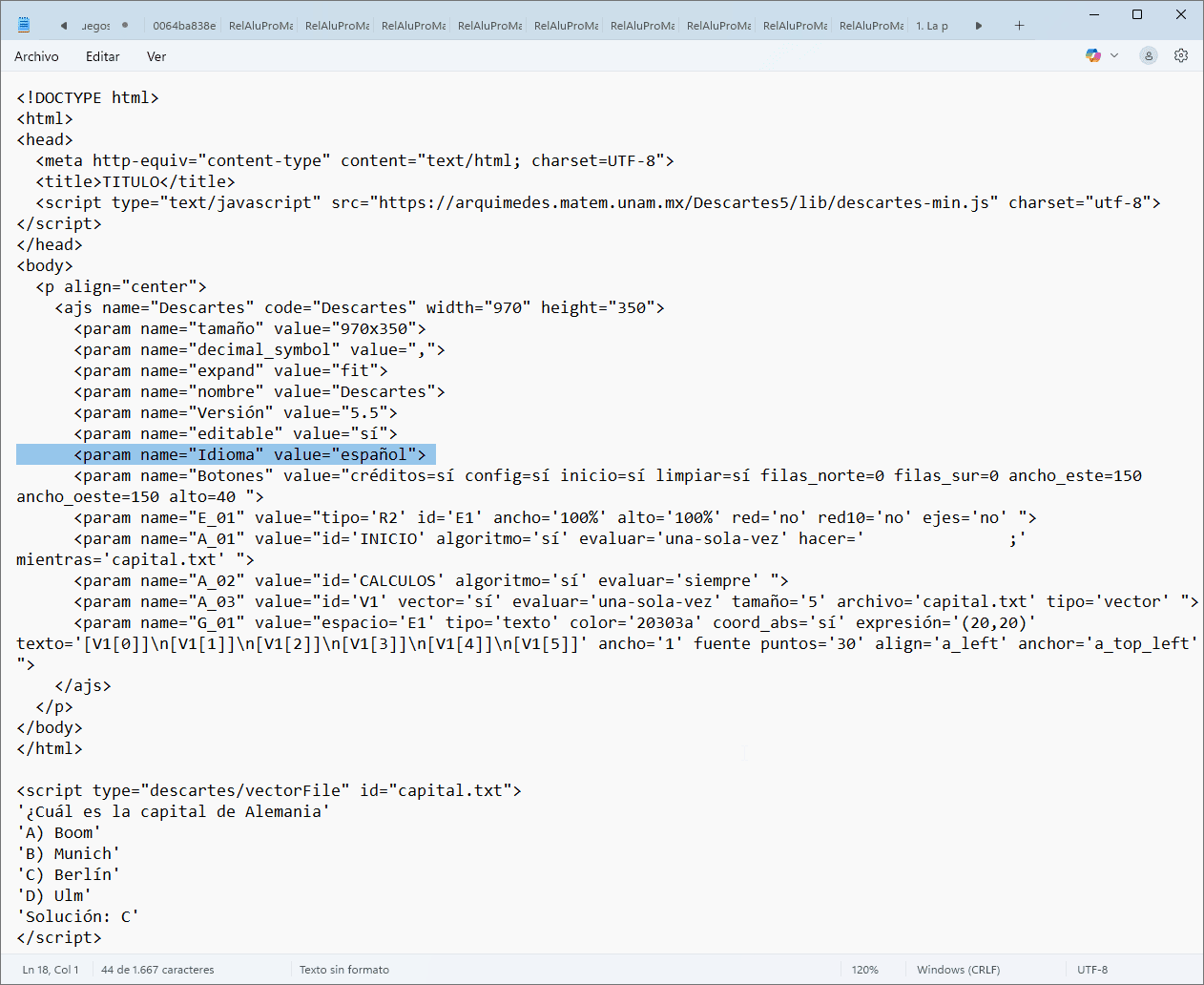Click the Notepad app icon in title bar

24,25
